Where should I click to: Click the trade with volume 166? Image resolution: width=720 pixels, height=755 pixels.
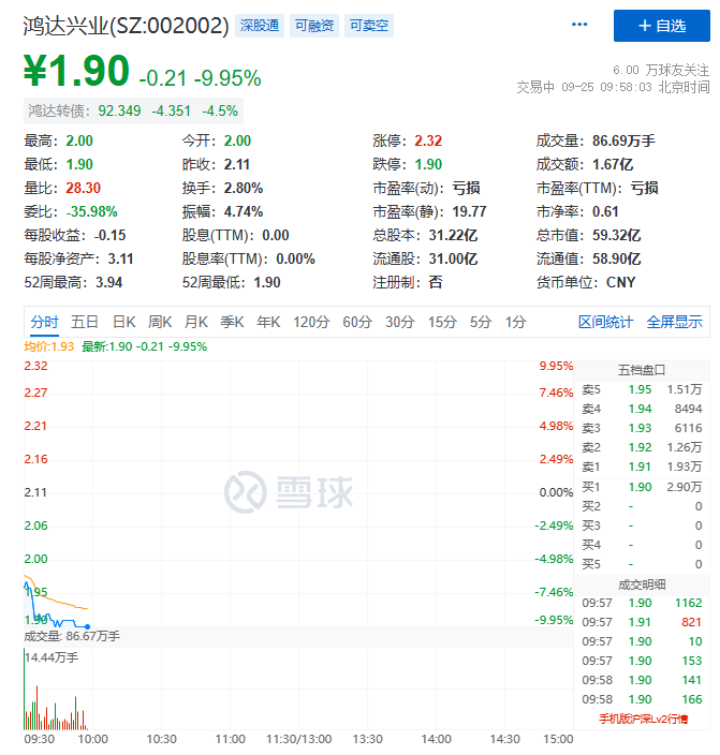(x=641, y=699)
